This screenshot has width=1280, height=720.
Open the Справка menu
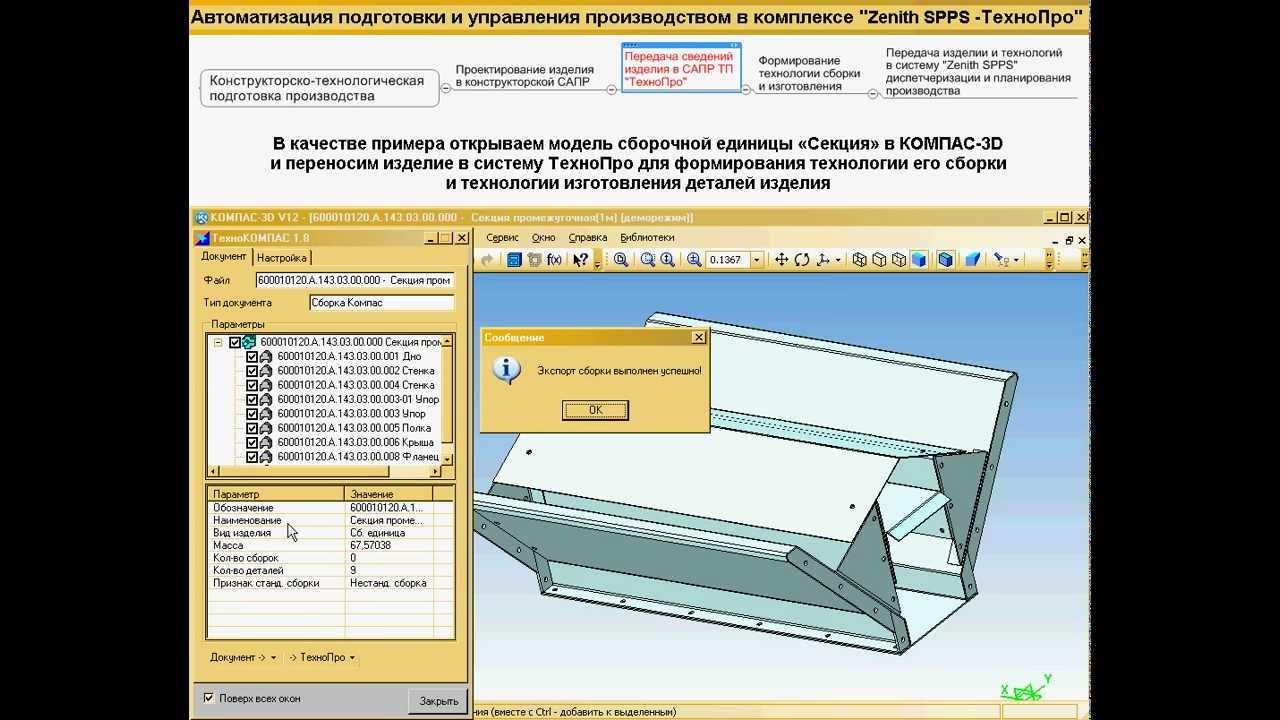click(x=588, y=237)
